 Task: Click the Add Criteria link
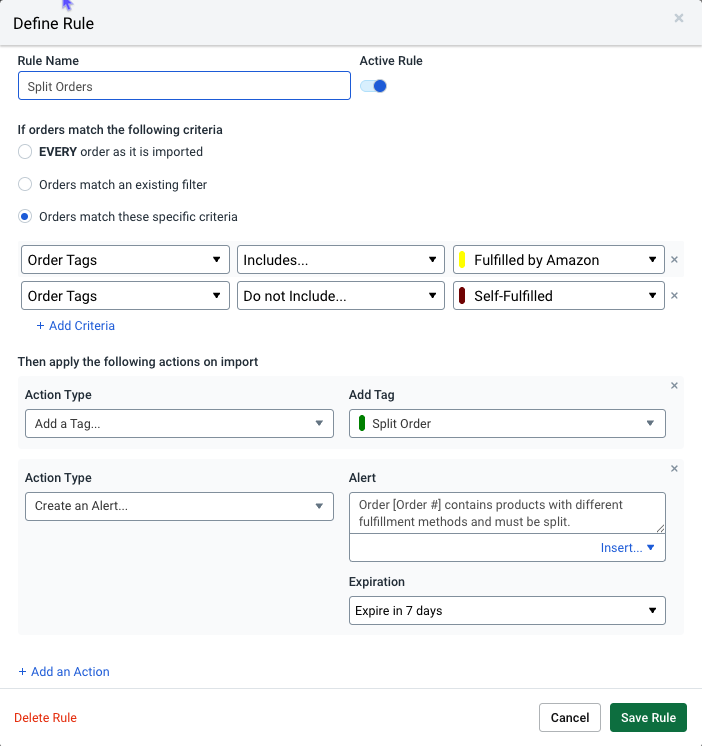tap(76, 325)
